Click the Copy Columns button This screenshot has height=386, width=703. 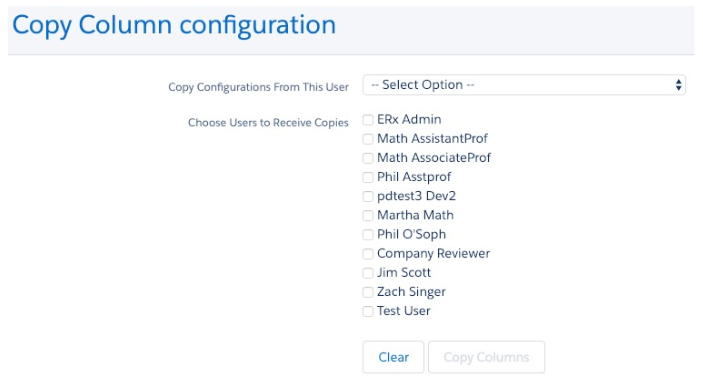(486, 357)
